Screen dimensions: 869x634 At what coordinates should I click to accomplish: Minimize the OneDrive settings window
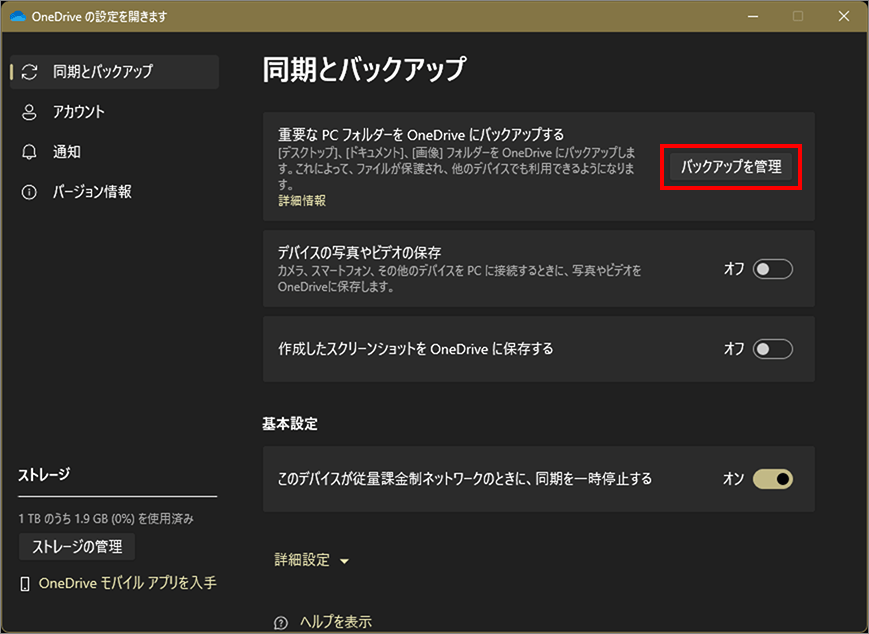coord(753,17)
